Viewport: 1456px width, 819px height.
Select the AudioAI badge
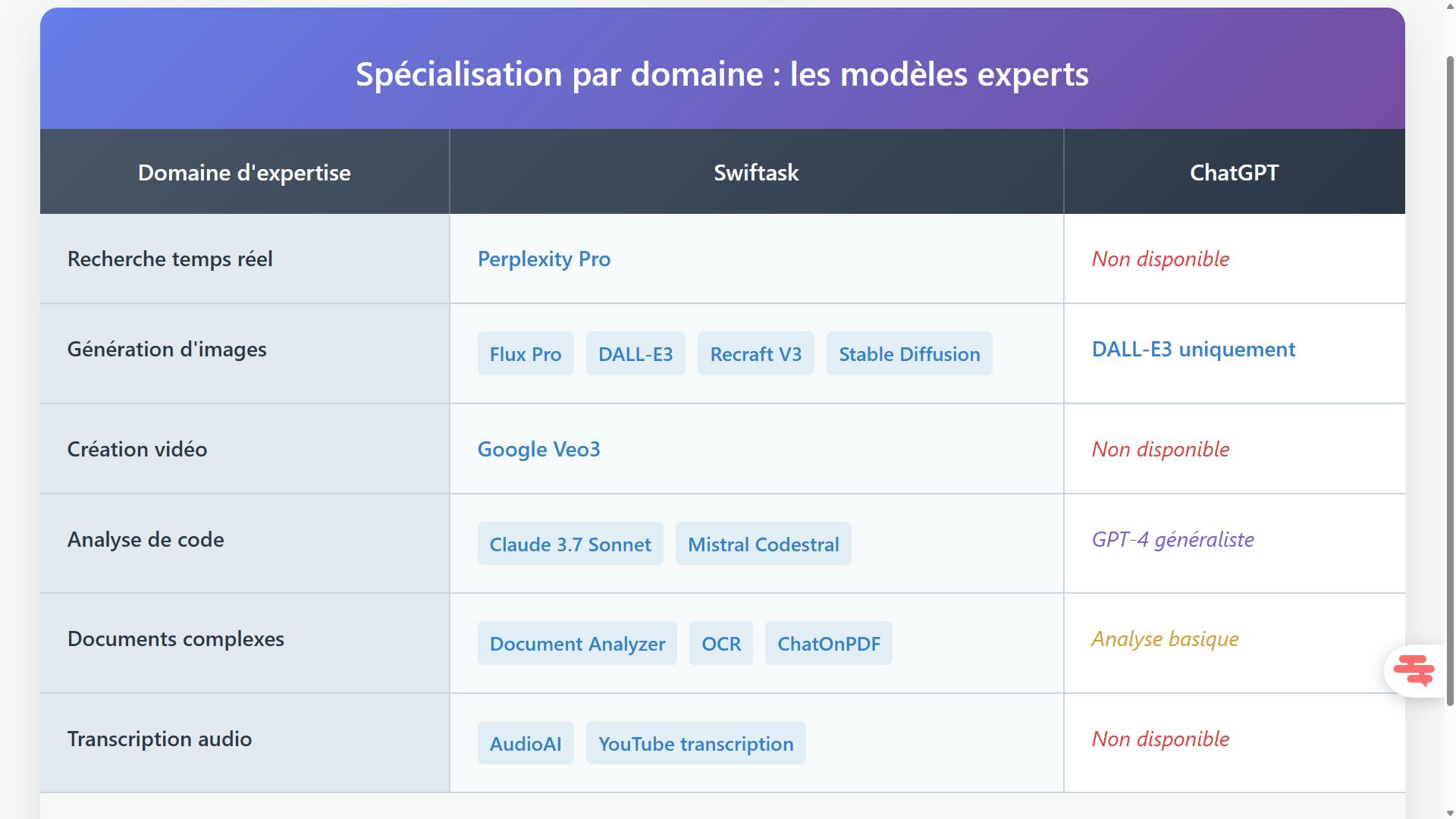coord(525,743)
